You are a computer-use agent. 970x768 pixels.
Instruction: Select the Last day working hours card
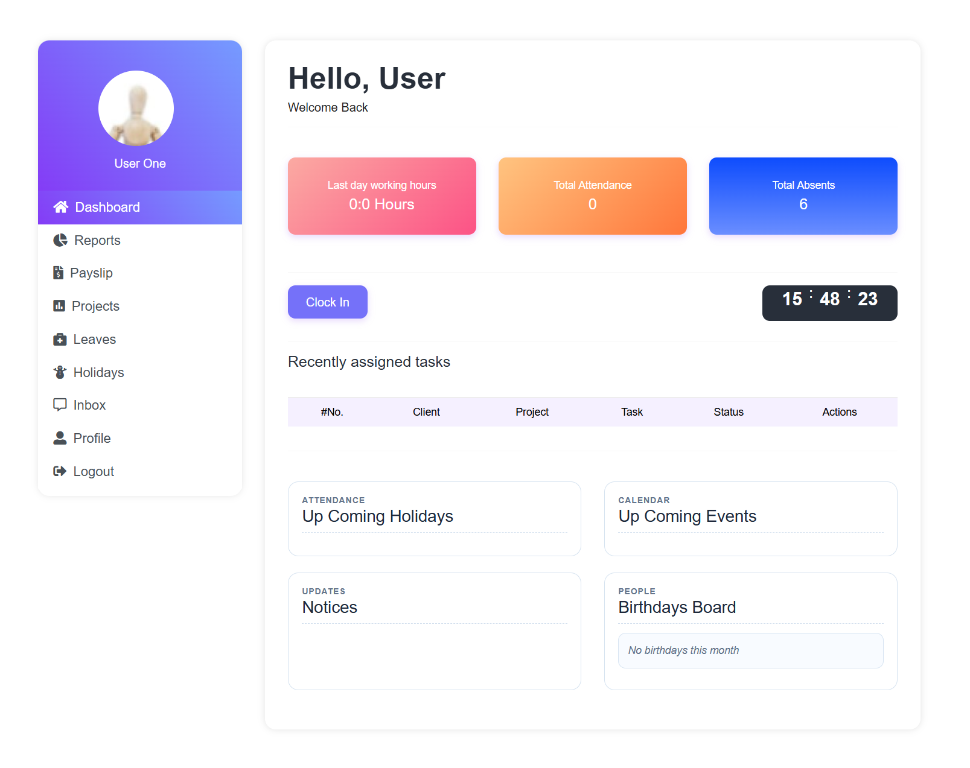[382, 196]
